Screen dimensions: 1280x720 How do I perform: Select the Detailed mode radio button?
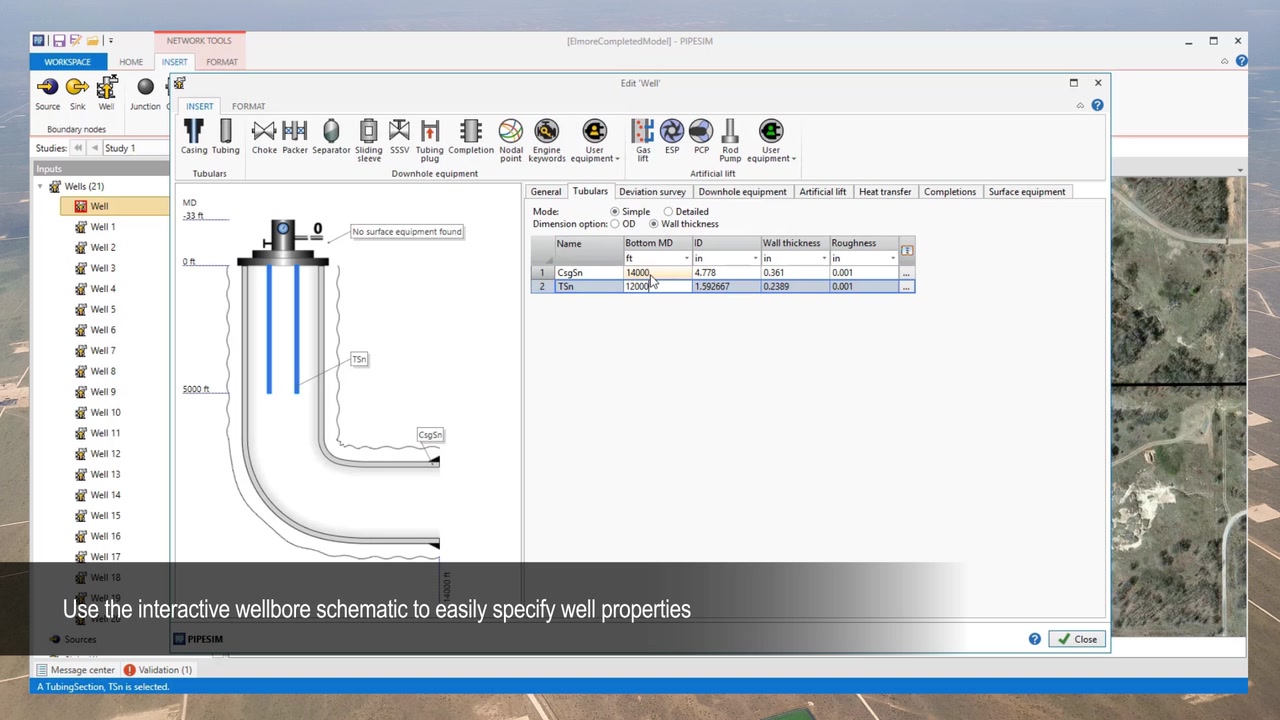(x=668, y=212)
